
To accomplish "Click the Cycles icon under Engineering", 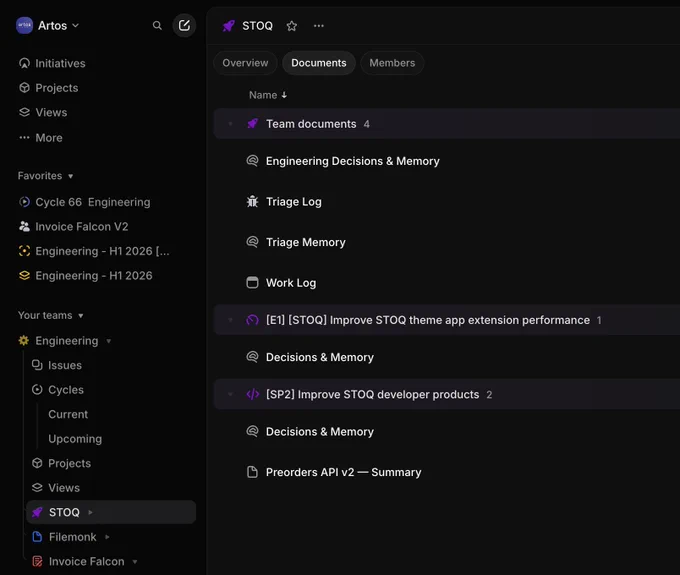I will pyautogui.click(x=37, y=389).
